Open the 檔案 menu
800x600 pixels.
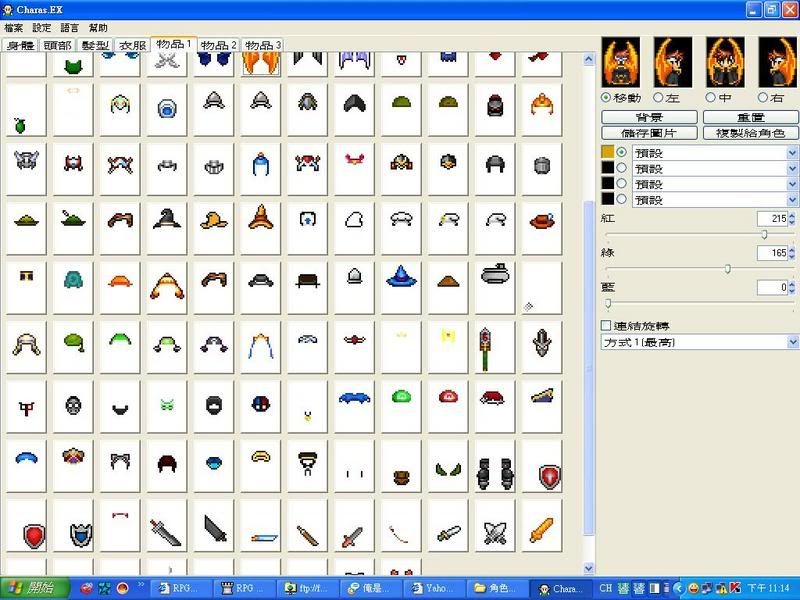point(13,28)
